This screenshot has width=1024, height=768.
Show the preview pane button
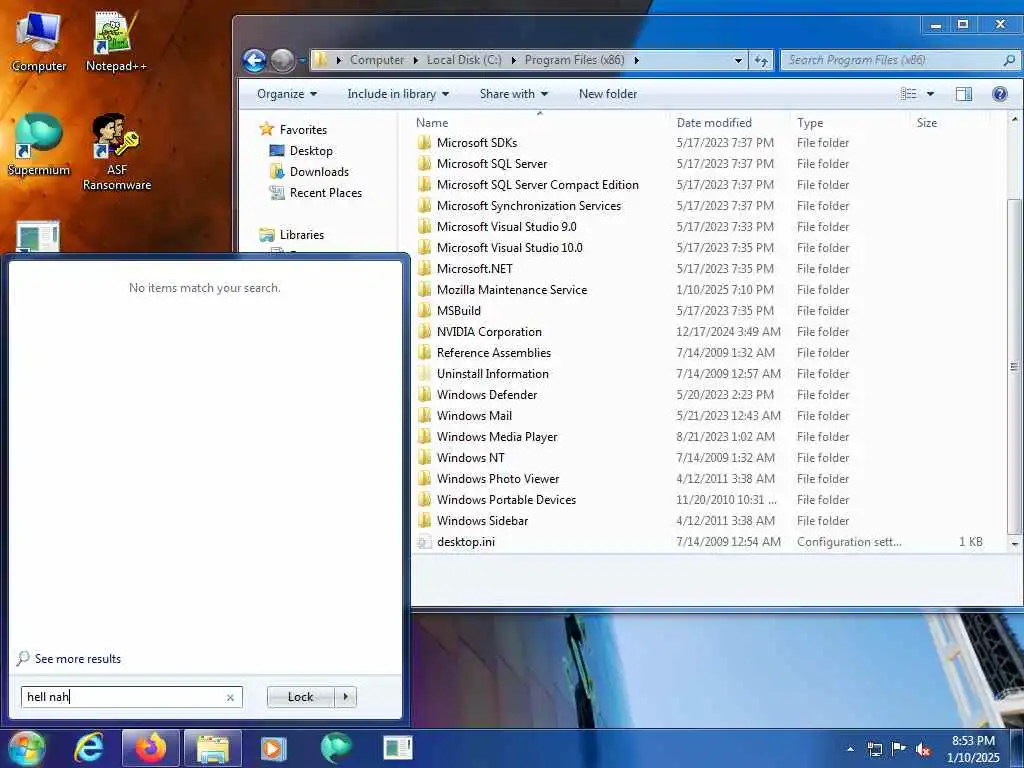964,94
